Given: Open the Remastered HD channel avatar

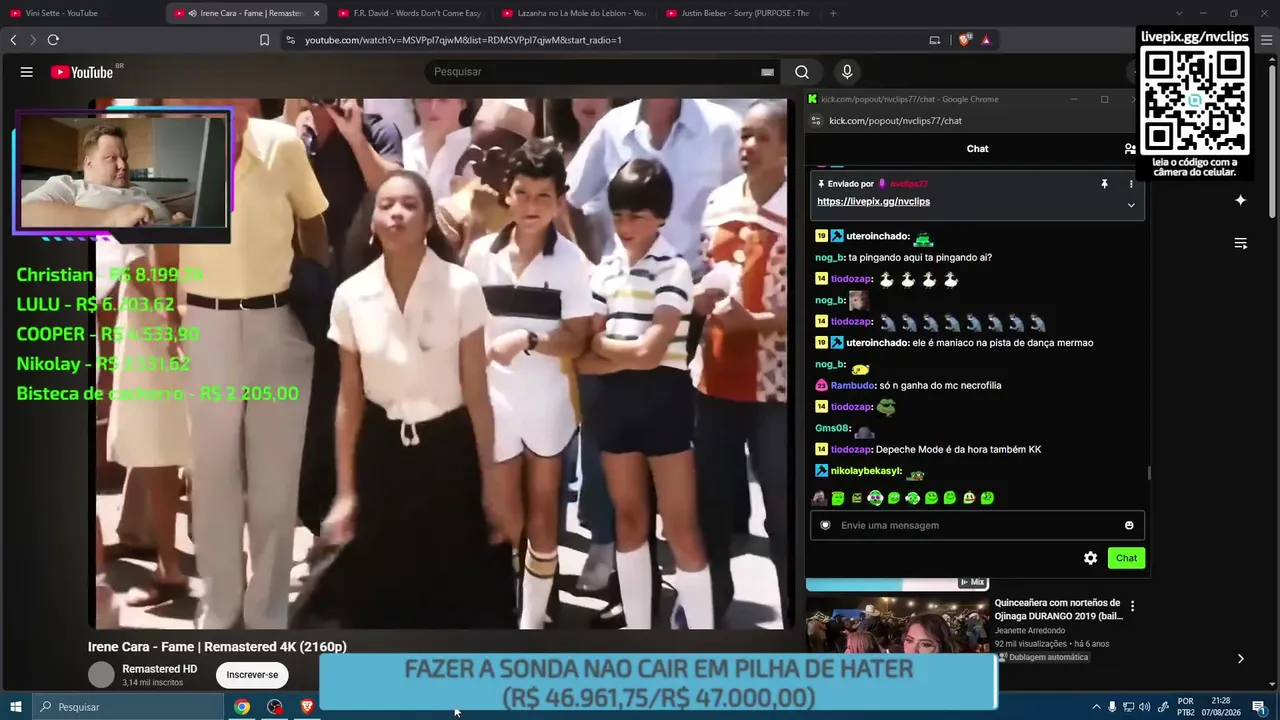Looking at the screenshot, I should [102, 675].
